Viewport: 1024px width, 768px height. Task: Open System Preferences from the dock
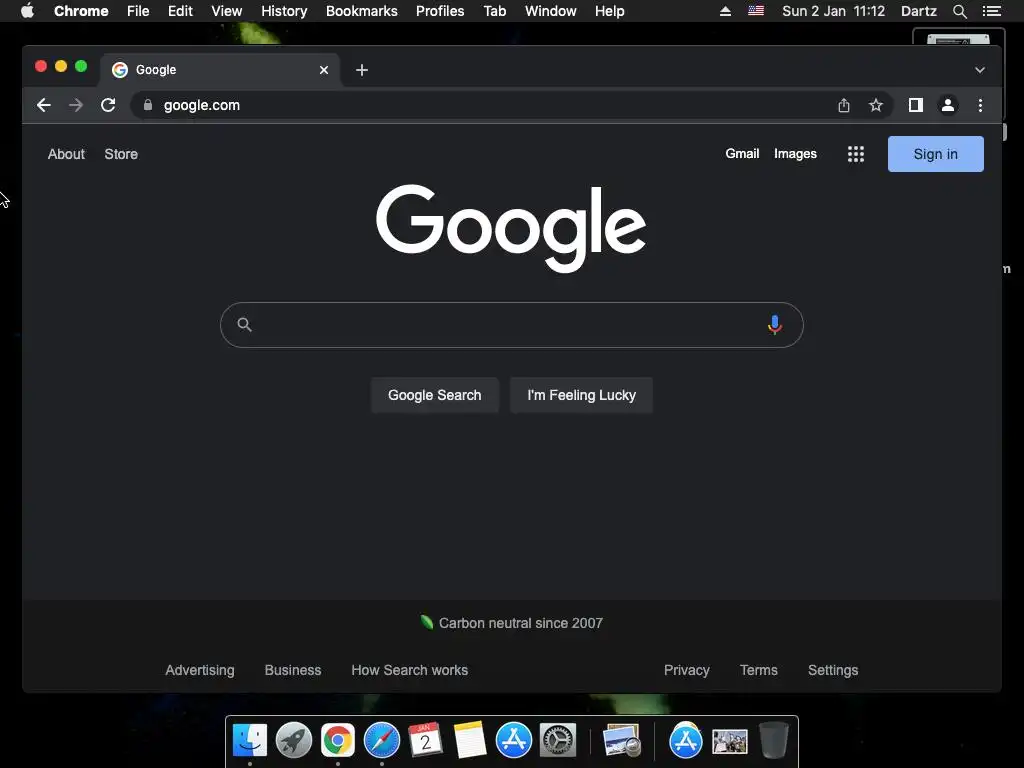coord(558,741)
